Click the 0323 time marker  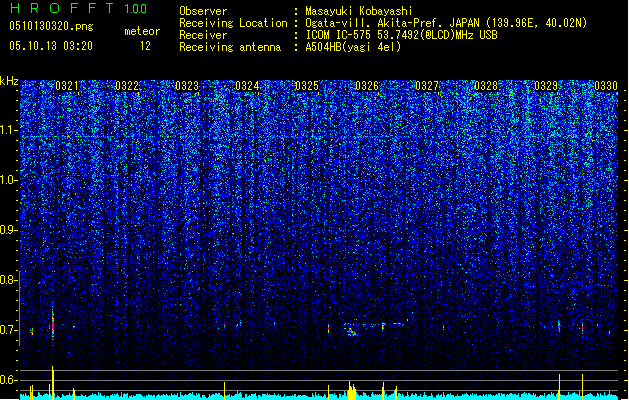[x=187, y=86]
